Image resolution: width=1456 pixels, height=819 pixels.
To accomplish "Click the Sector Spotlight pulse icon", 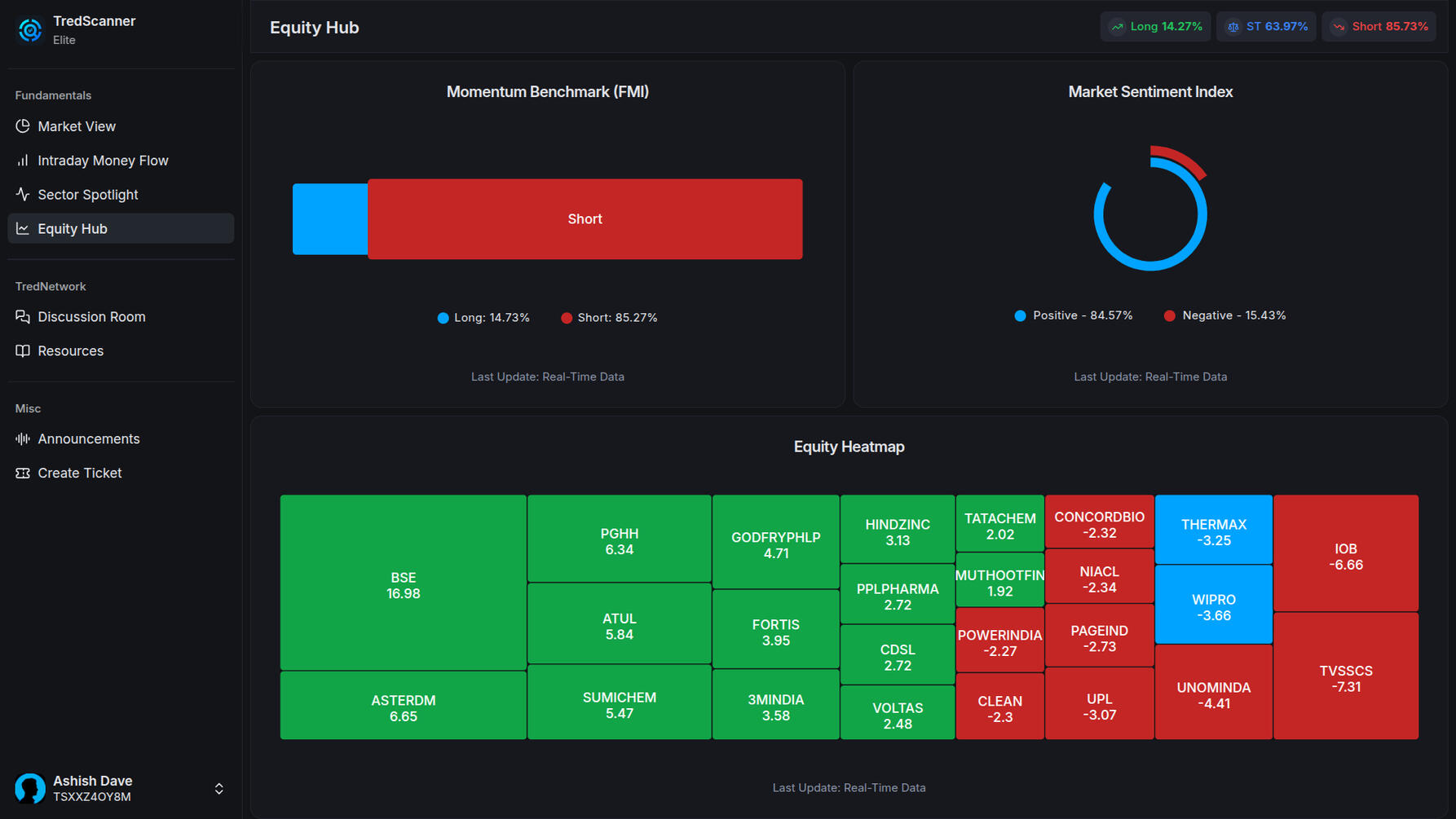I will (23, 195).
